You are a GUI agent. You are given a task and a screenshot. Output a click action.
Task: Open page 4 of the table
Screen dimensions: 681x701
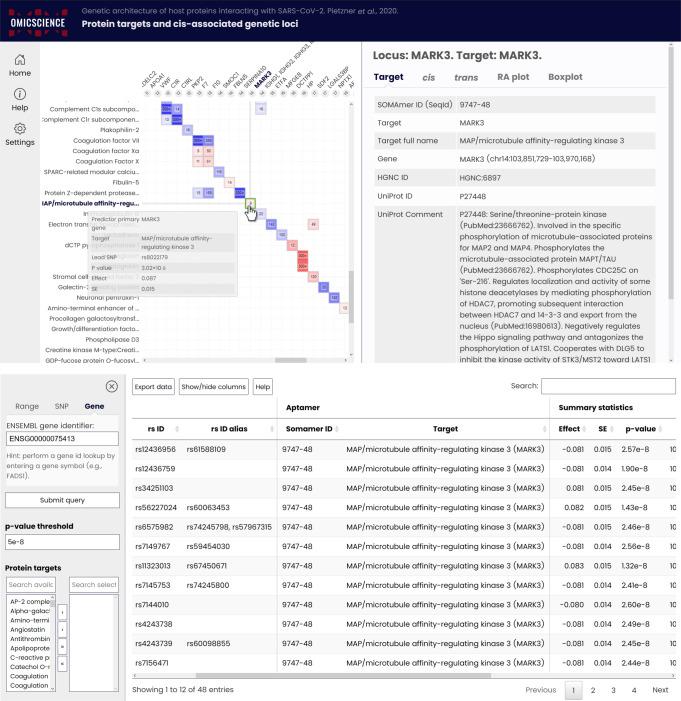(634, 690)
